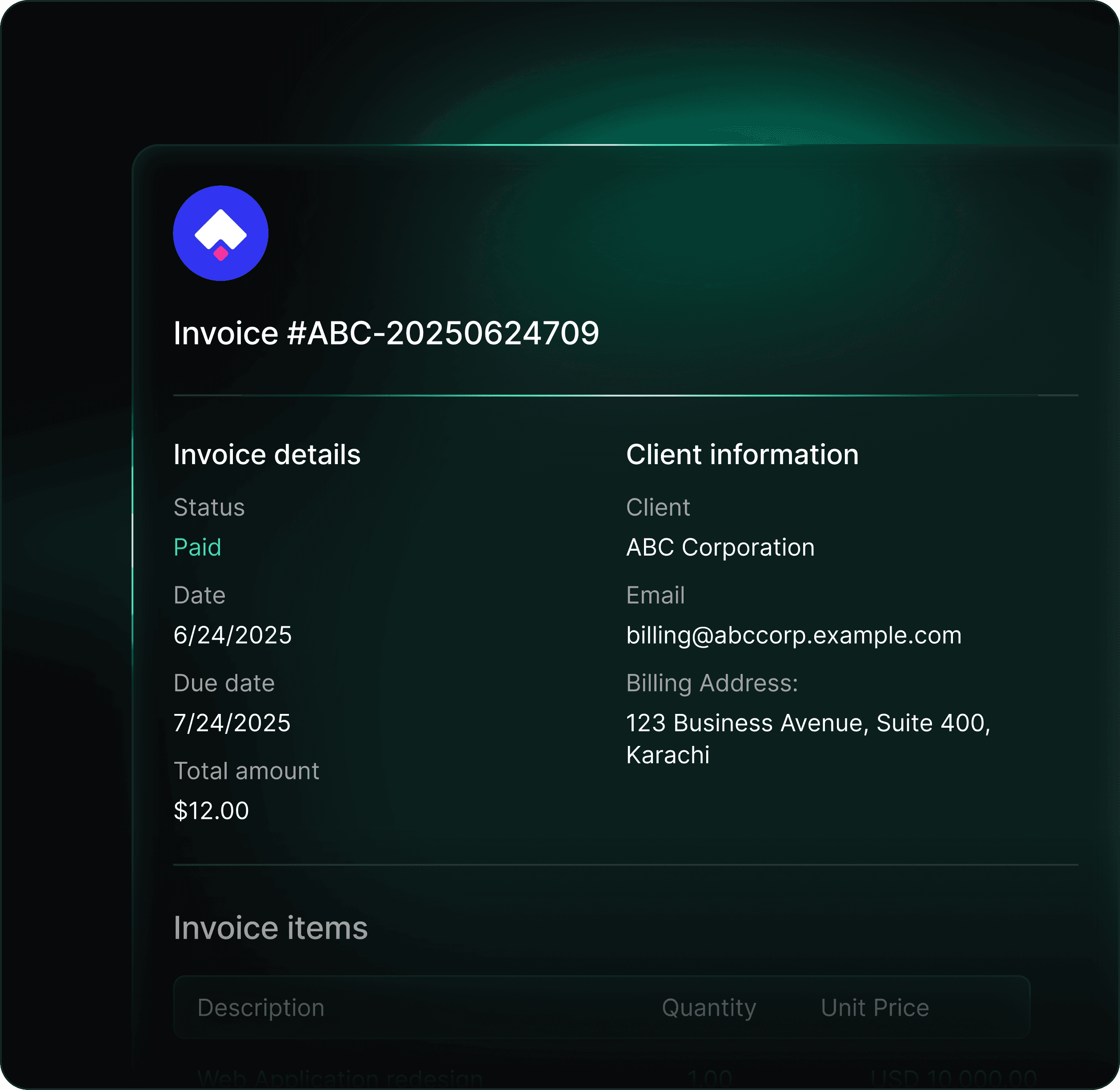This screenshot has height=1090, width=1120.
Task: Click the blue company logo icon
Action: [x=220, y=233]
